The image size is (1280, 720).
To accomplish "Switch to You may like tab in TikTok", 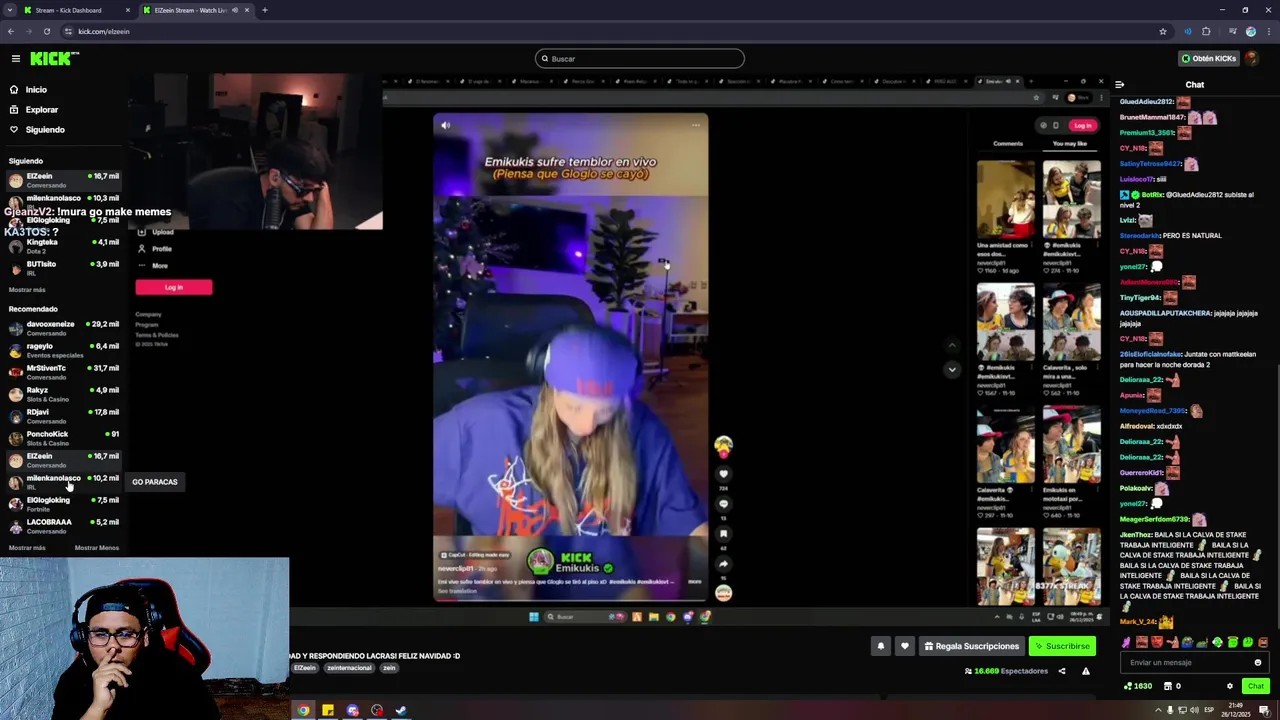I will coord(1070,144).
